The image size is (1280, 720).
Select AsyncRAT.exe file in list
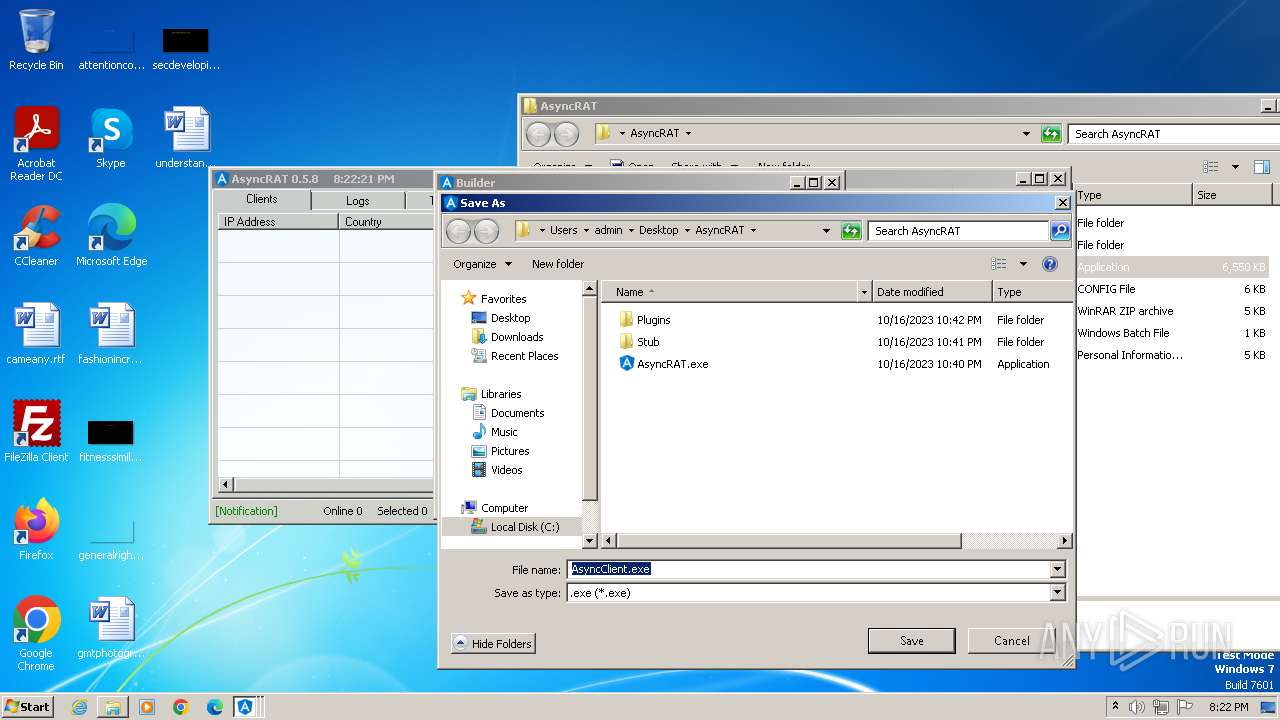tap(663, 364)
